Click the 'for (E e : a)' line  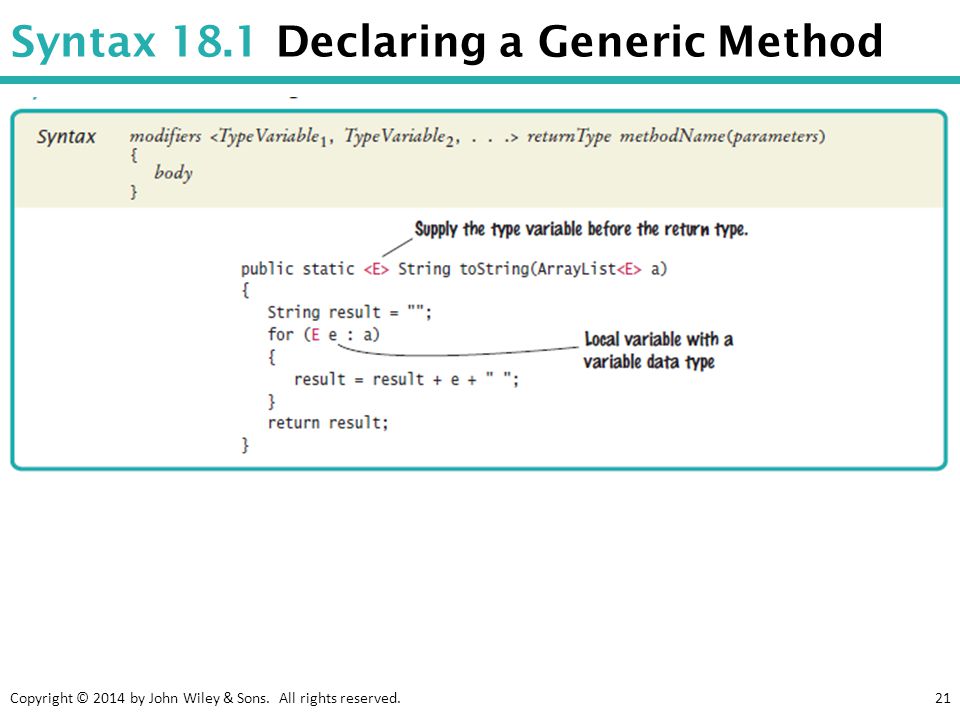(x=323, y=334)
